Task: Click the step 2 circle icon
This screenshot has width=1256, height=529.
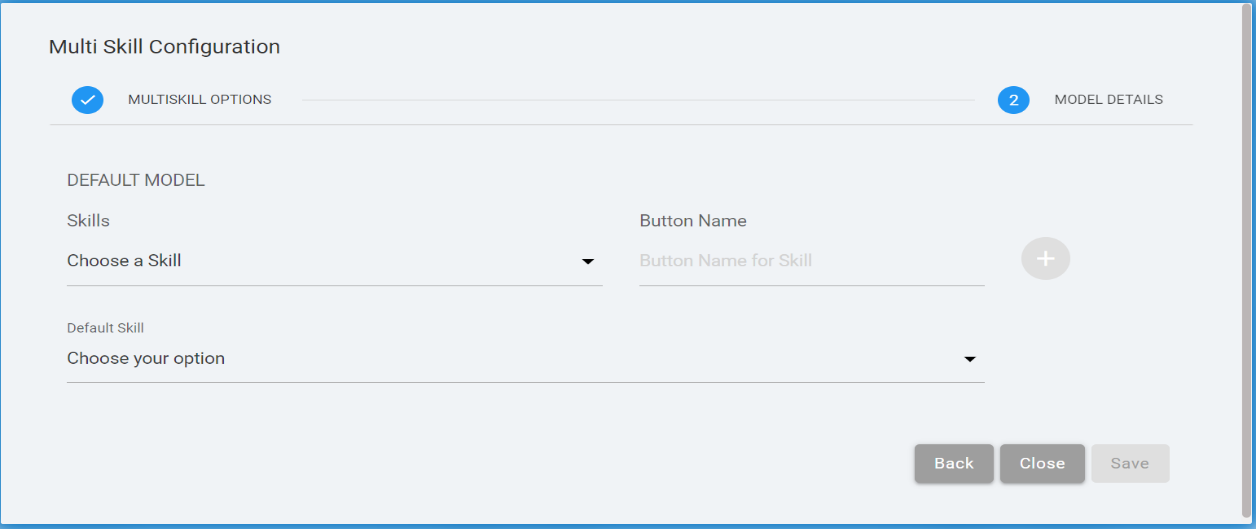Action: click(1013, 100)
